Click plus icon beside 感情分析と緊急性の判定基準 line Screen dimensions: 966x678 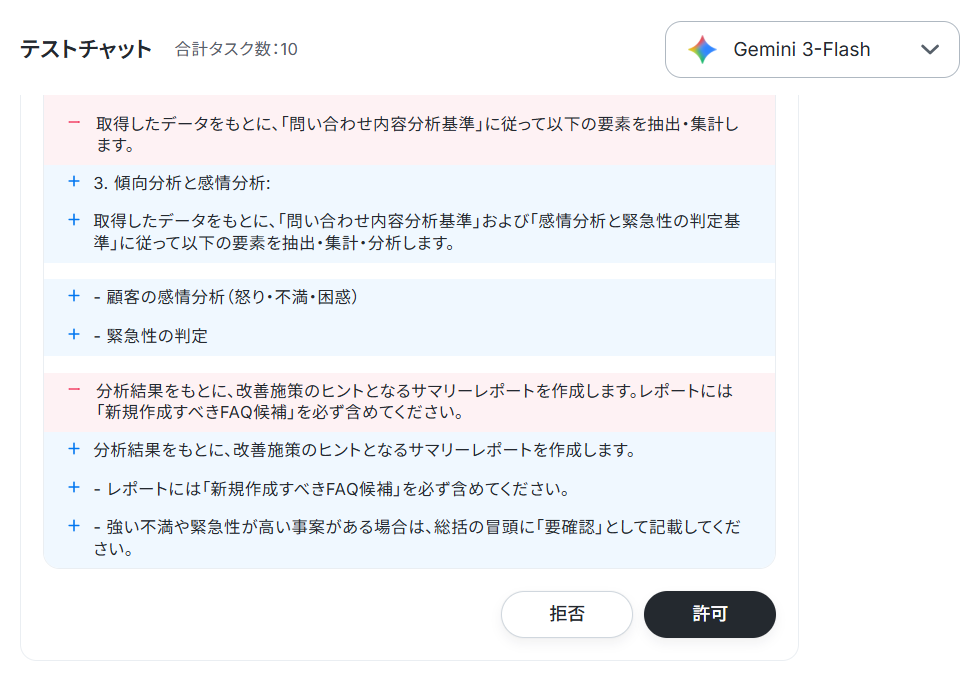(74, 220)
